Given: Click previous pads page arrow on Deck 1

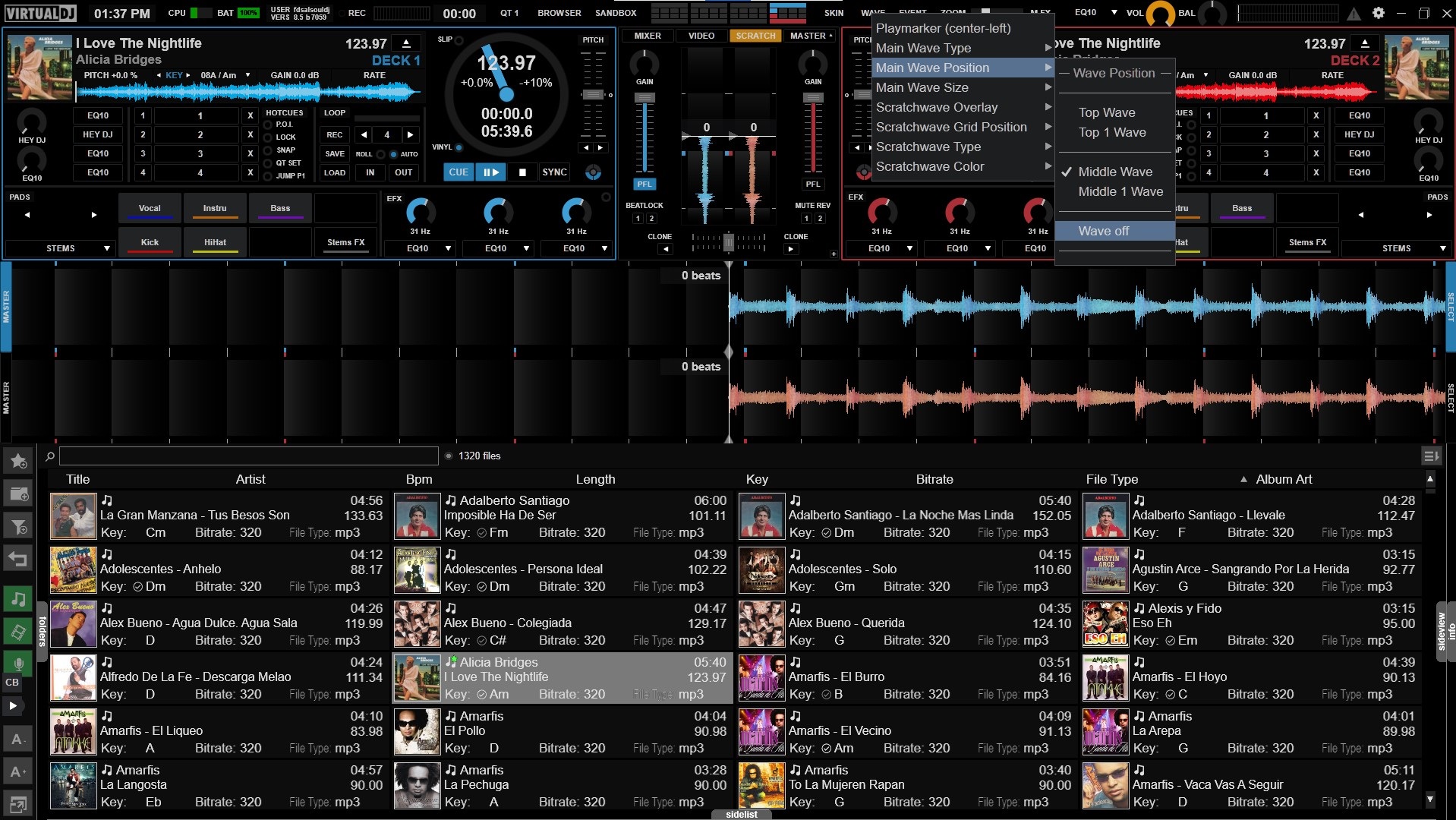Looking at the screenshot, I should [27, 215].
